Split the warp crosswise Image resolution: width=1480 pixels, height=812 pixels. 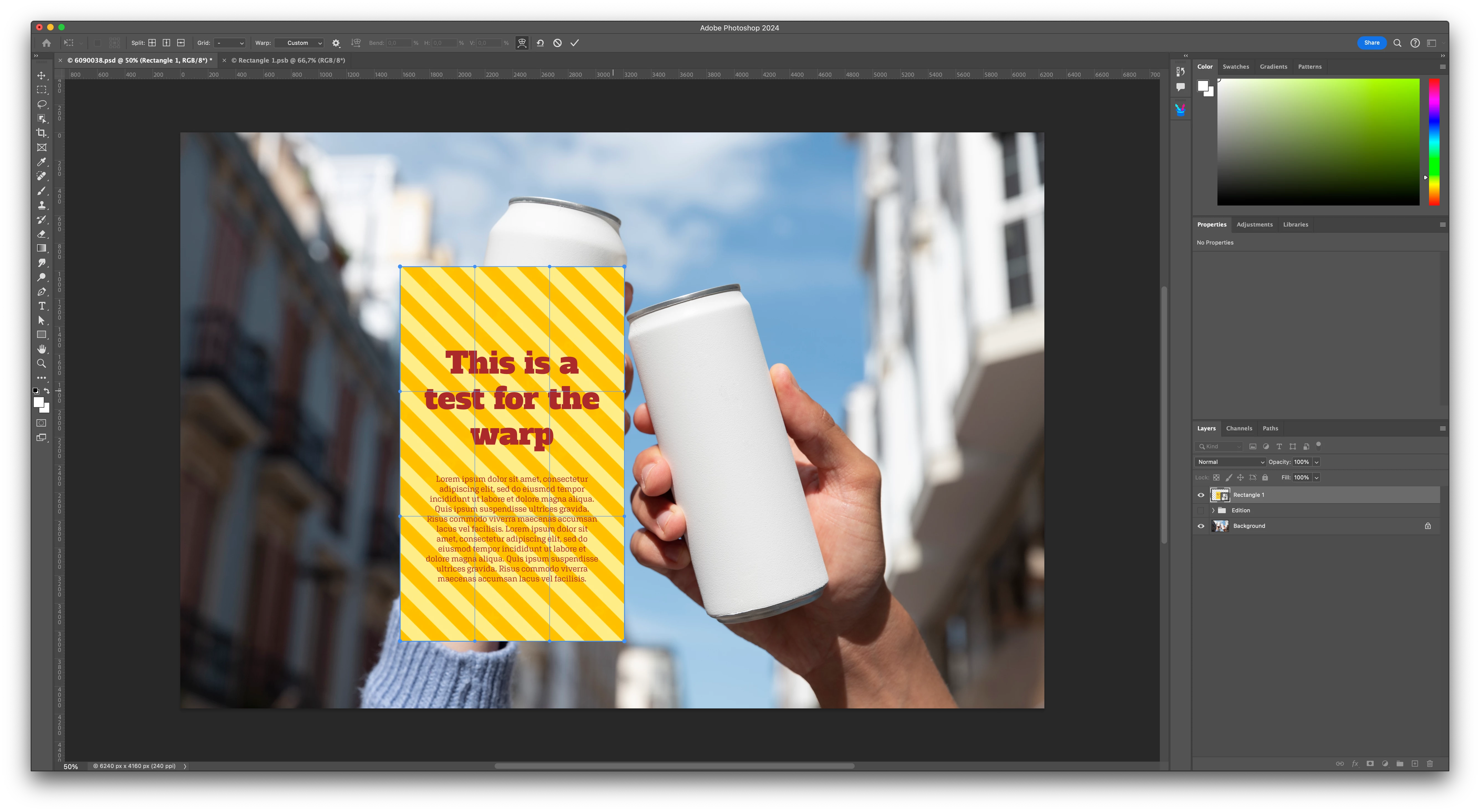click(152, 43)
